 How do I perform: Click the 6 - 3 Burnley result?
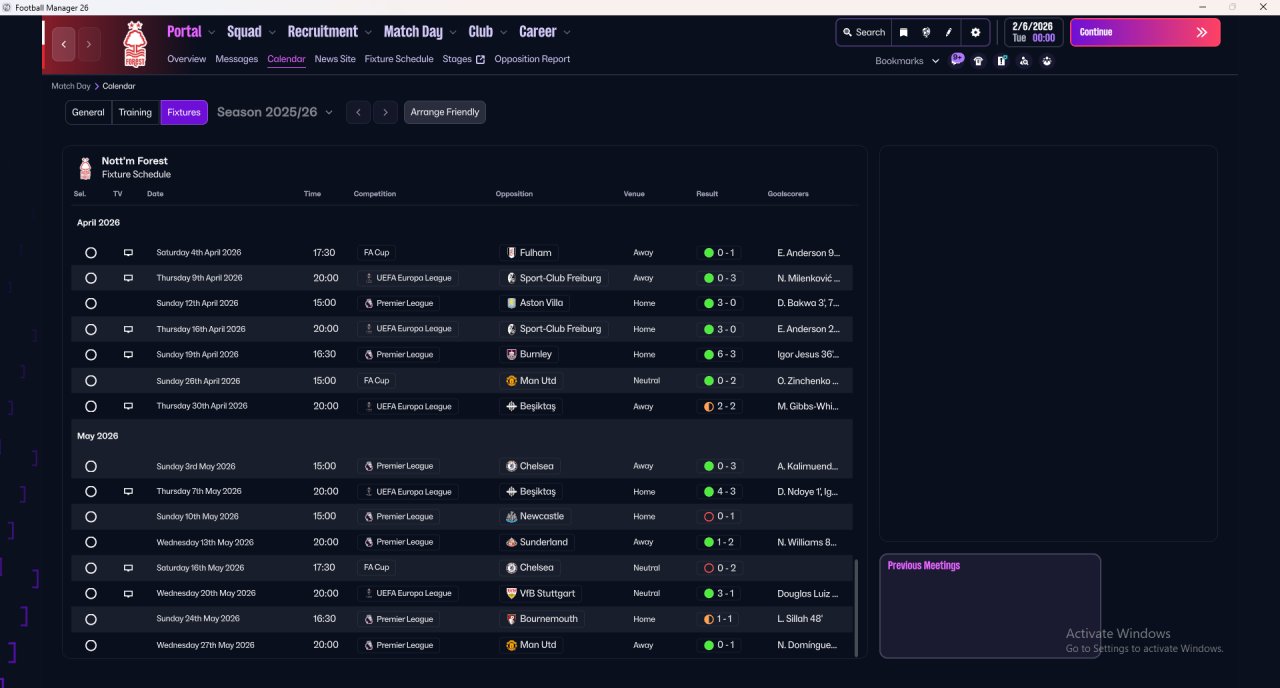[x=720, y=354]
